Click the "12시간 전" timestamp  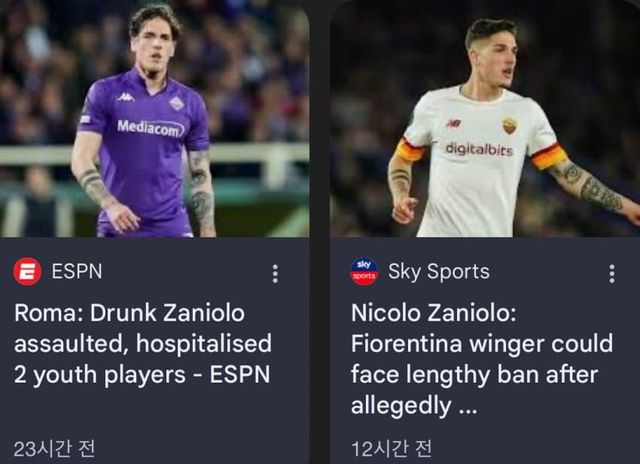point(391,448)
